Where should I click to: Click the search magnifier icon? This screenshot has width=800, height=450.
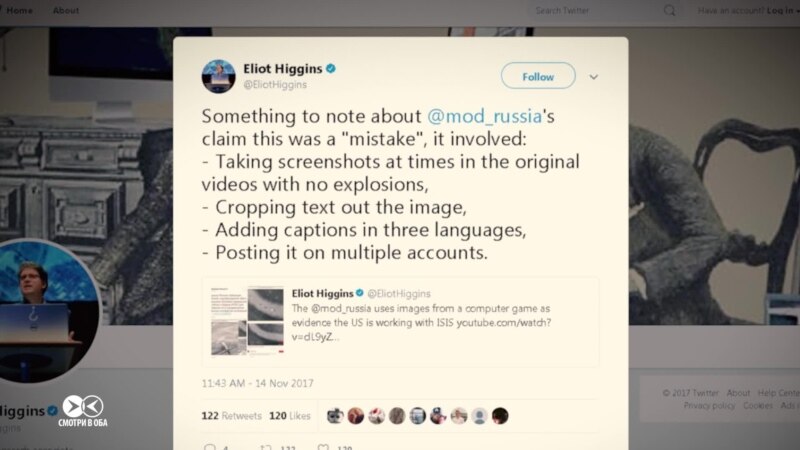click(x=670, y=11)
